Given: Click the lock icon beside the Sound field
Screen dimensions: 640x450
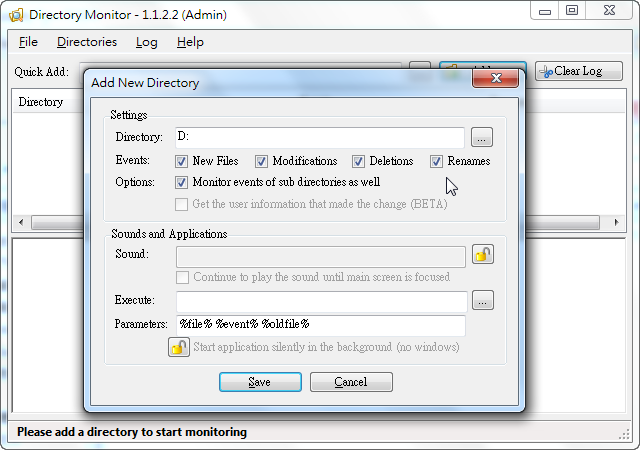Looking at the screenshot, I should pos(482,255).
